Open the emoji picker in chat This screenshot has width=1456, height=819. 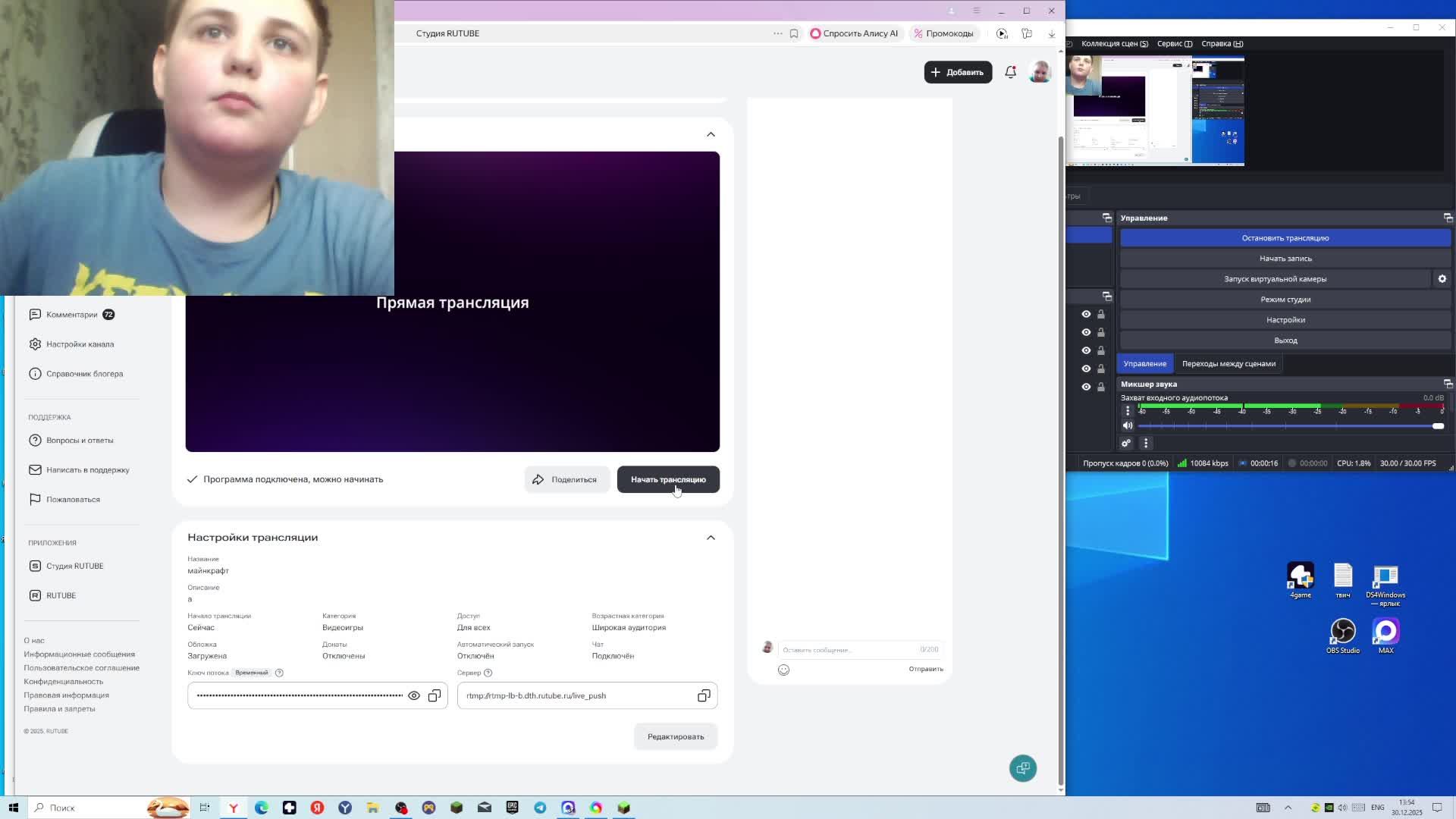pyautogui.click(x=783, y=670)
